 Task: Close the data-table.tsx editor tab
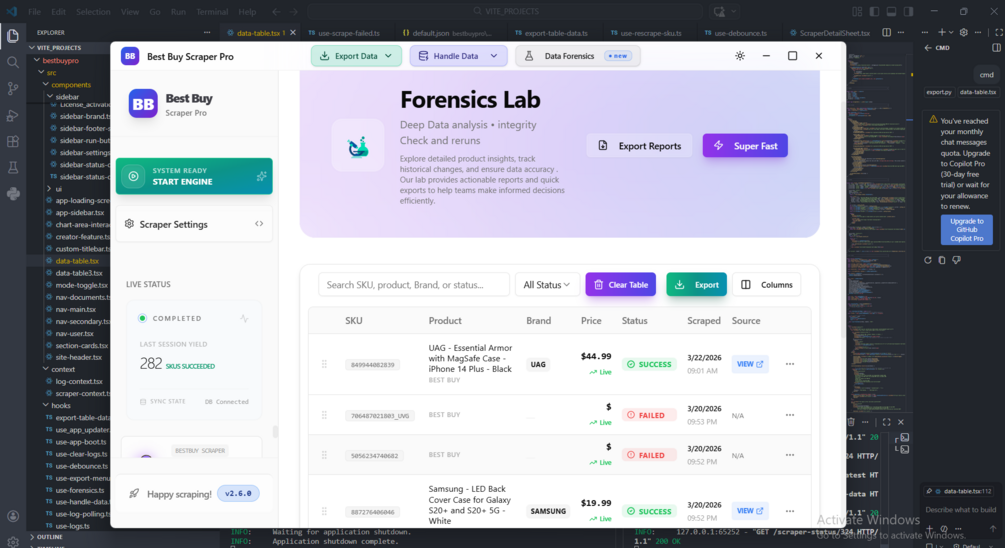pos(293,33)
